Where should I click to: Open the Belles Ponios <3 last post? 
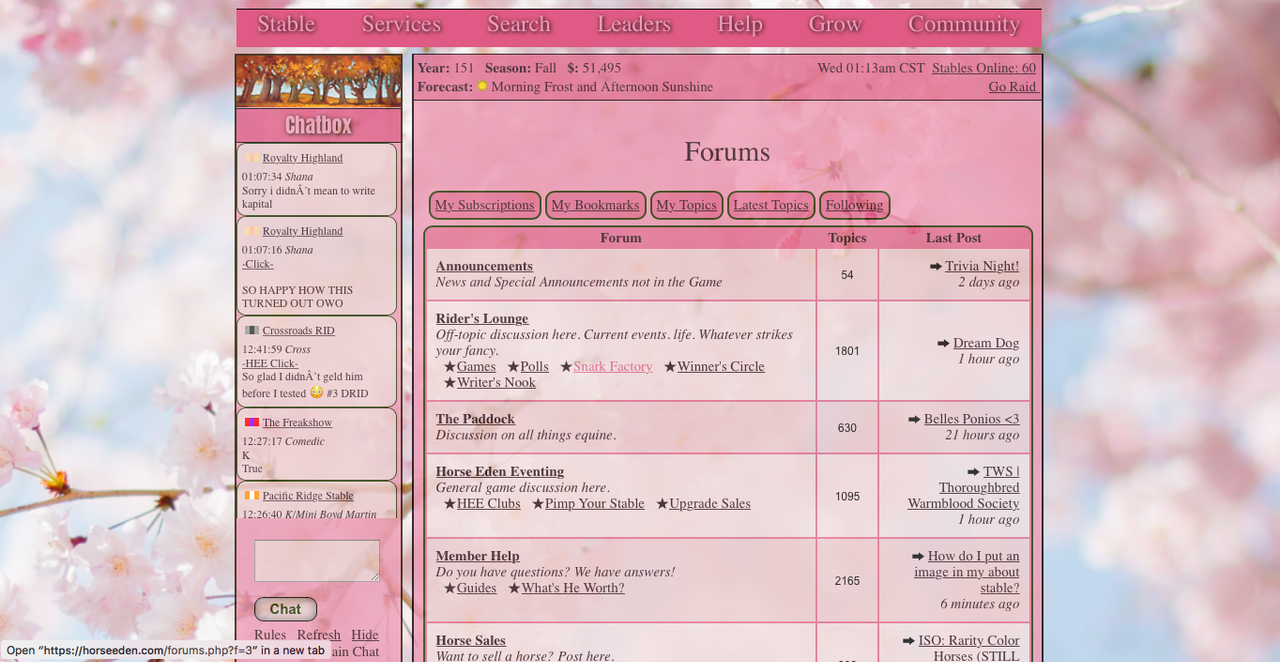972,419
